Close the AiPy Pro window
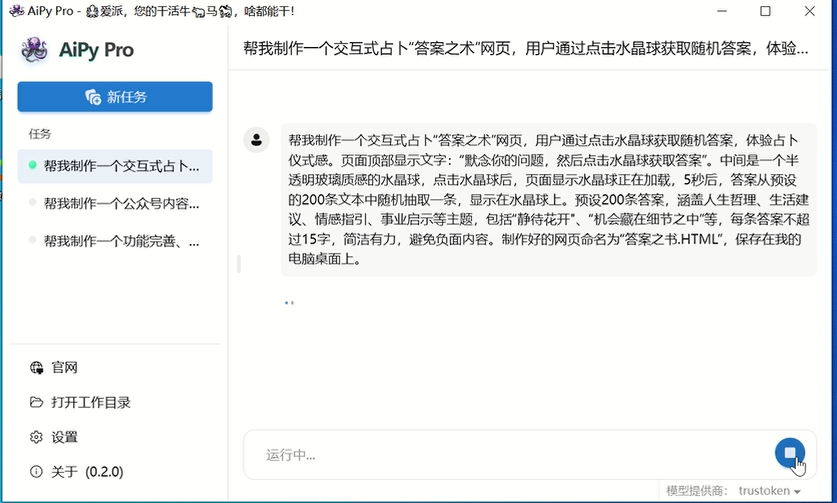837x503 pixels. point(809,11)
